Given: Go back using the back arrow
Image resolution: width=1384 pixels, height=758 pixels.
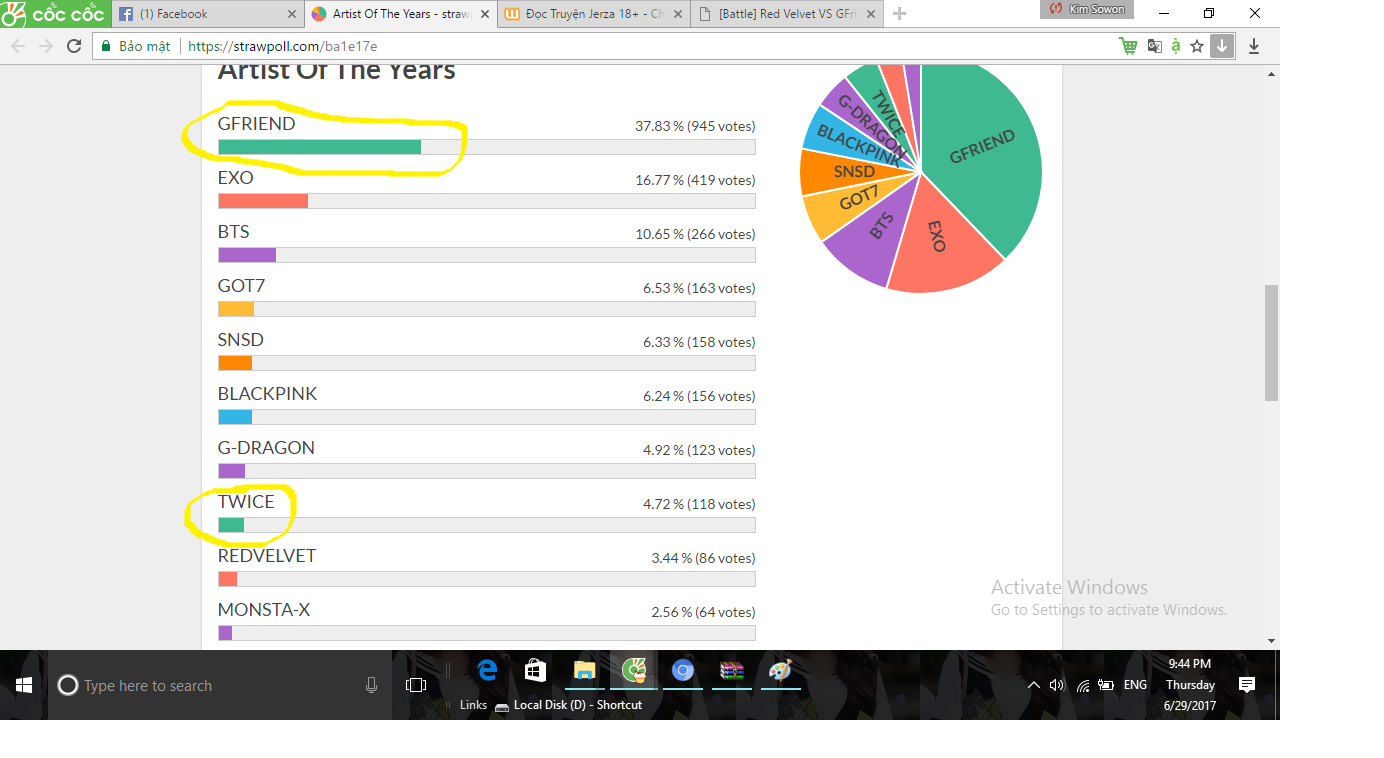Looking at the screenshot, I should pyautogui.click(x=18, y=46).
